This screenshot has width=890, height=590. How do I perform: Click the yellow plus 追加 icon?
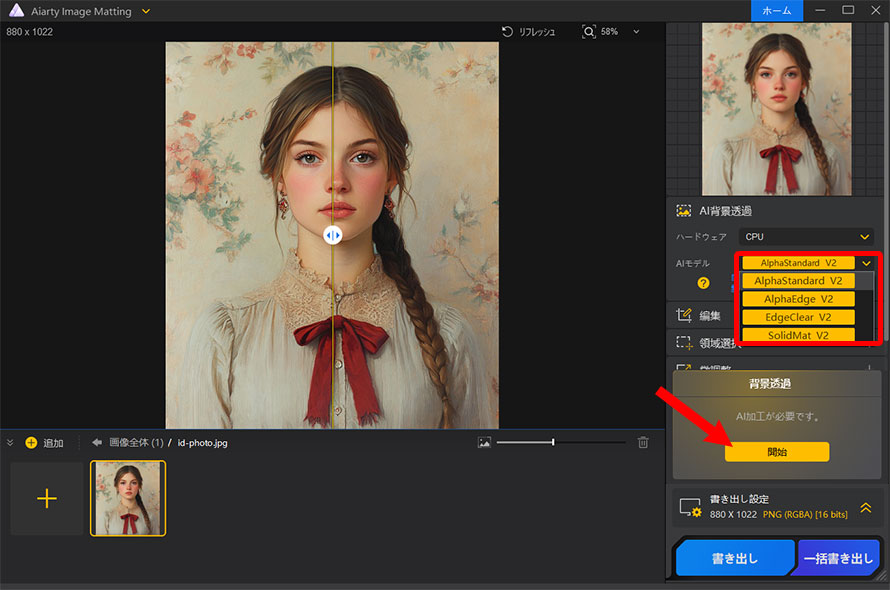coord(31,443)
